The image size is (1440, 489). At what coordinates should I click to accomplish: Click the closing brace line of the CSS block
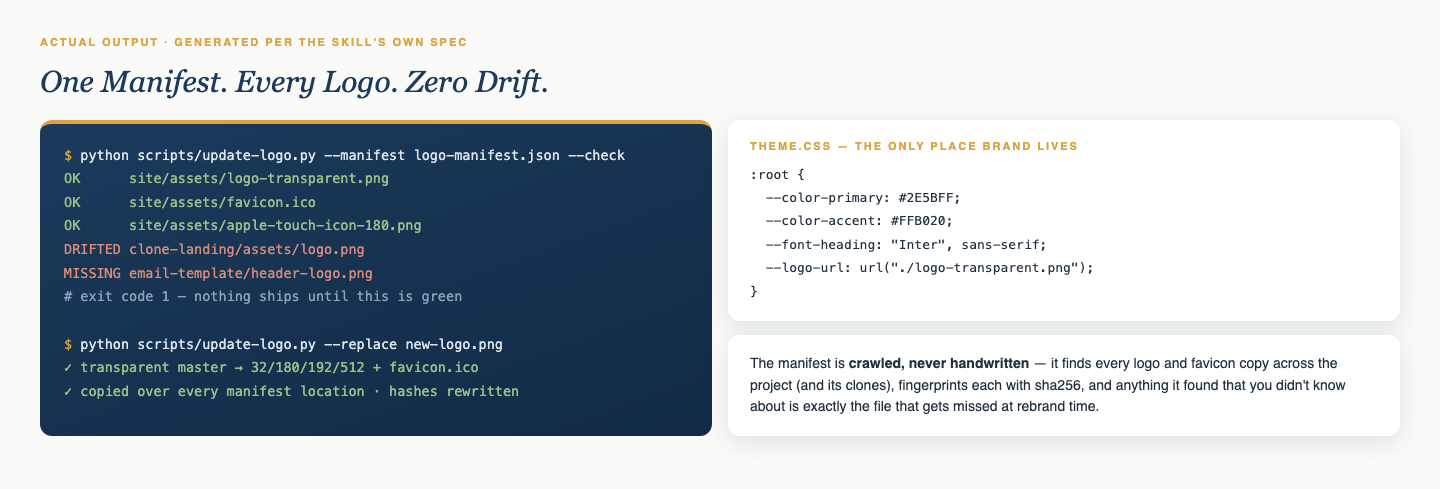(754, 291)
